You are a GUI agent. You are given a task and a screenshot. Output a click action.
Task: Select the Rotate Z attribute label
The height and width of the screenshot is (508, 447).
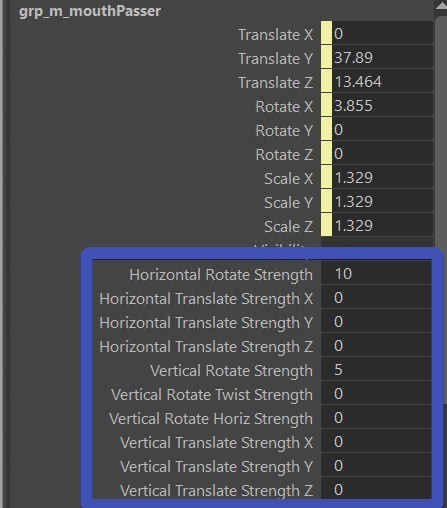(x=284, y=154)
